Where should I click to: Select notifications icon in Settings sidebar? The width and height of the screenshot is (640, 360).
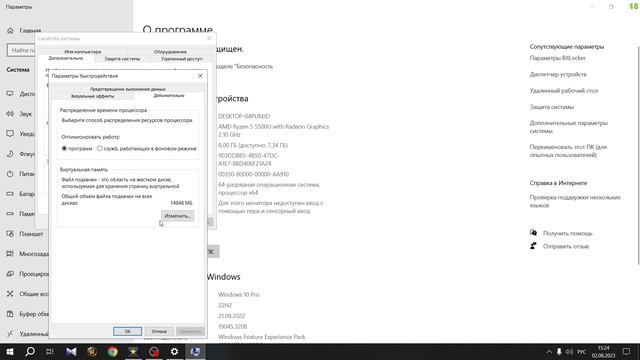pos(10,133)
